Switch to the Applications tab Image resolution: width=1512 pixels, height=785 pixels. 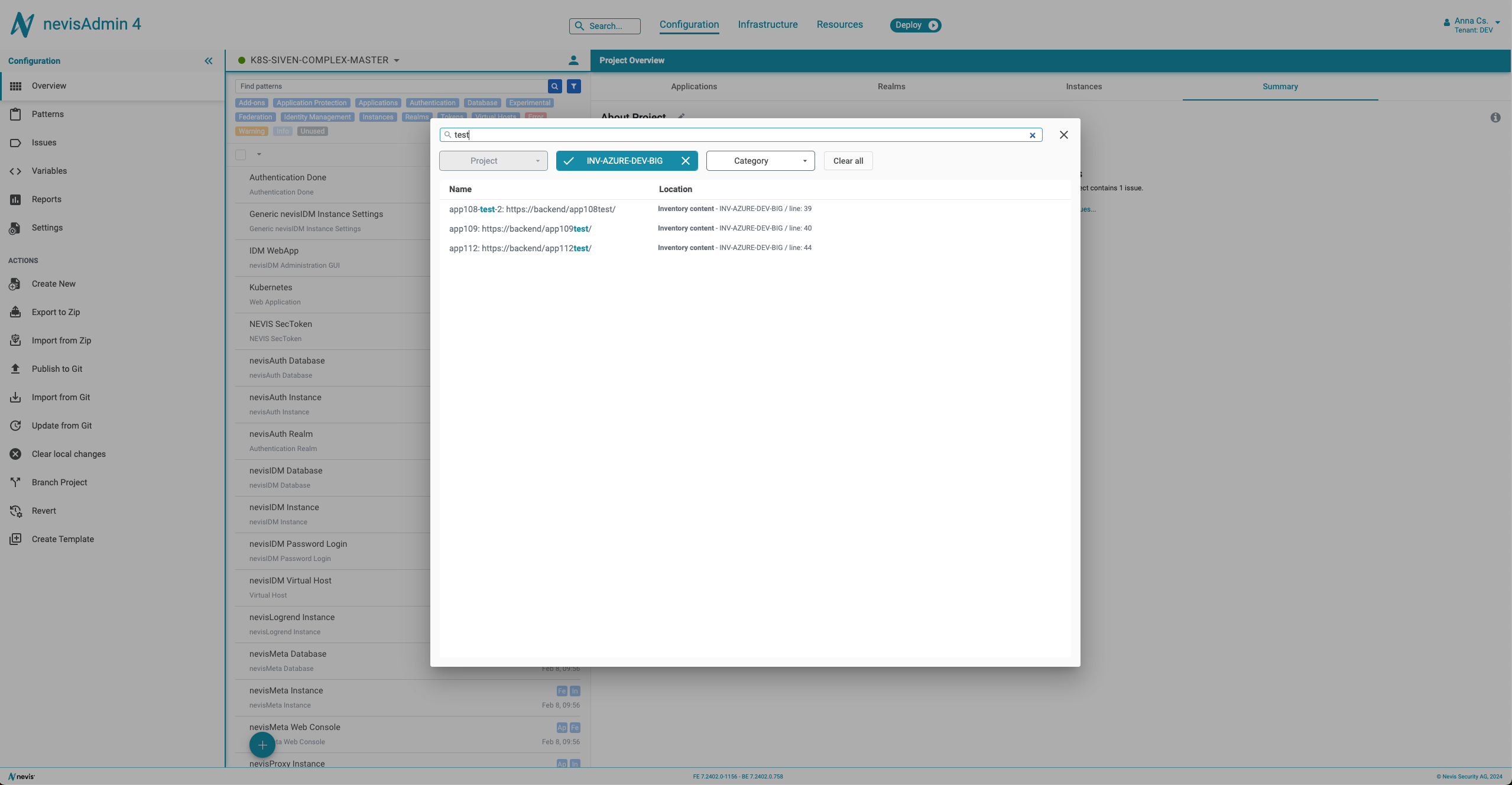[x=694, y=87]
